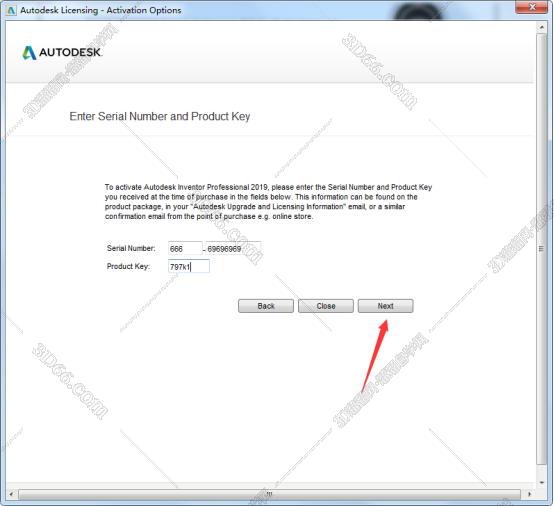Viewport: 554px width, 506px height.
Task: Click the Autodesk title bar icon
Action: tap(11, 10)
